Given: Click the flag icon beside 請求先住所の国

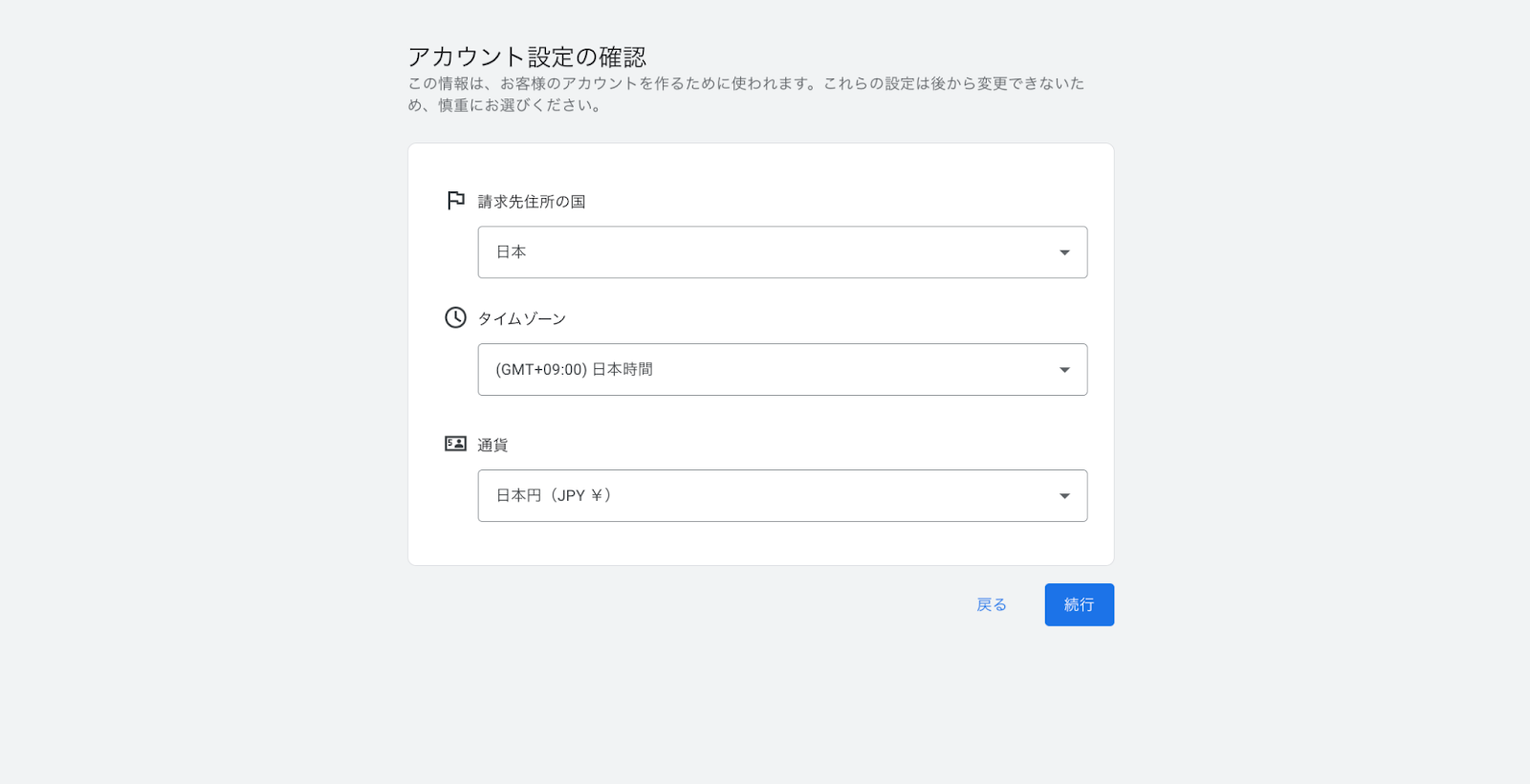Looking at the screenshot, I should tap(456, 200).
